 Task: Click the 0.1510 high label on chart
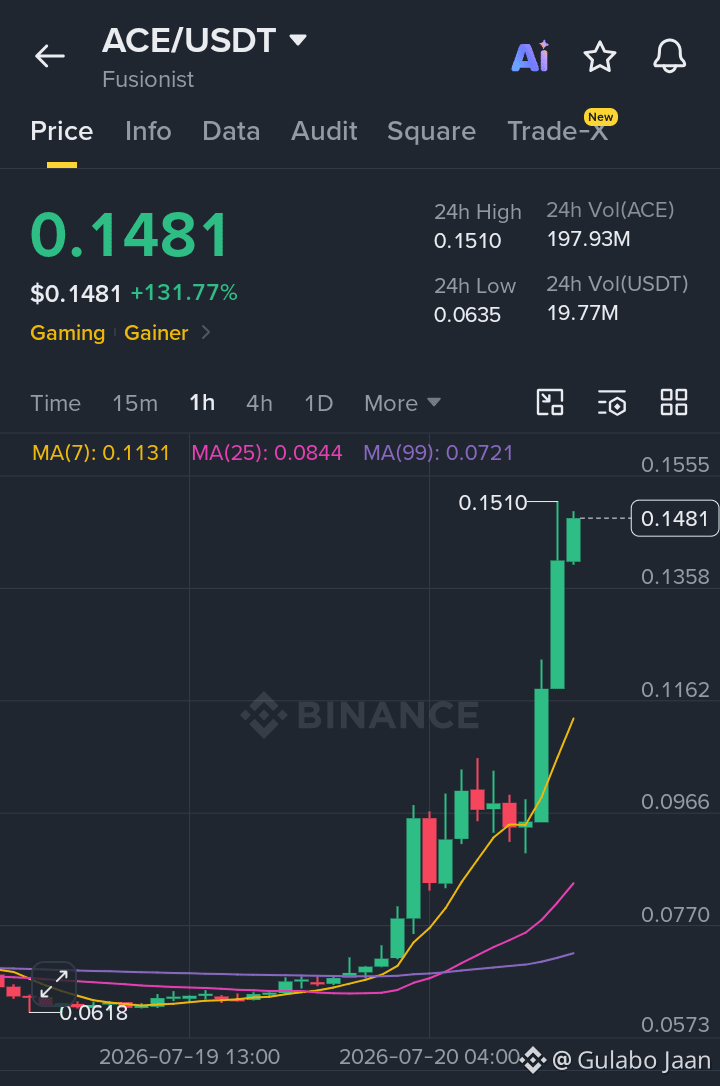click(493, 503)
